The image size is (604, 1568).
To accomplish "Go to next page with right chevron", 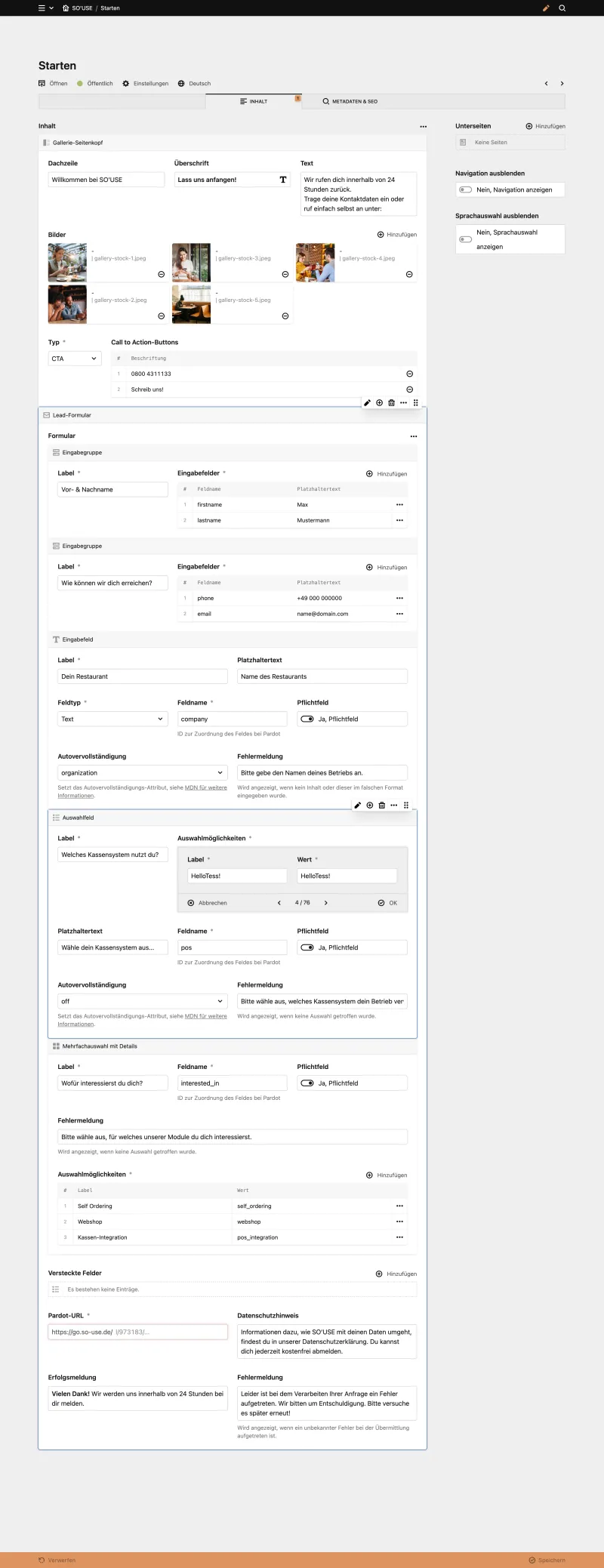I will point(562,84).
